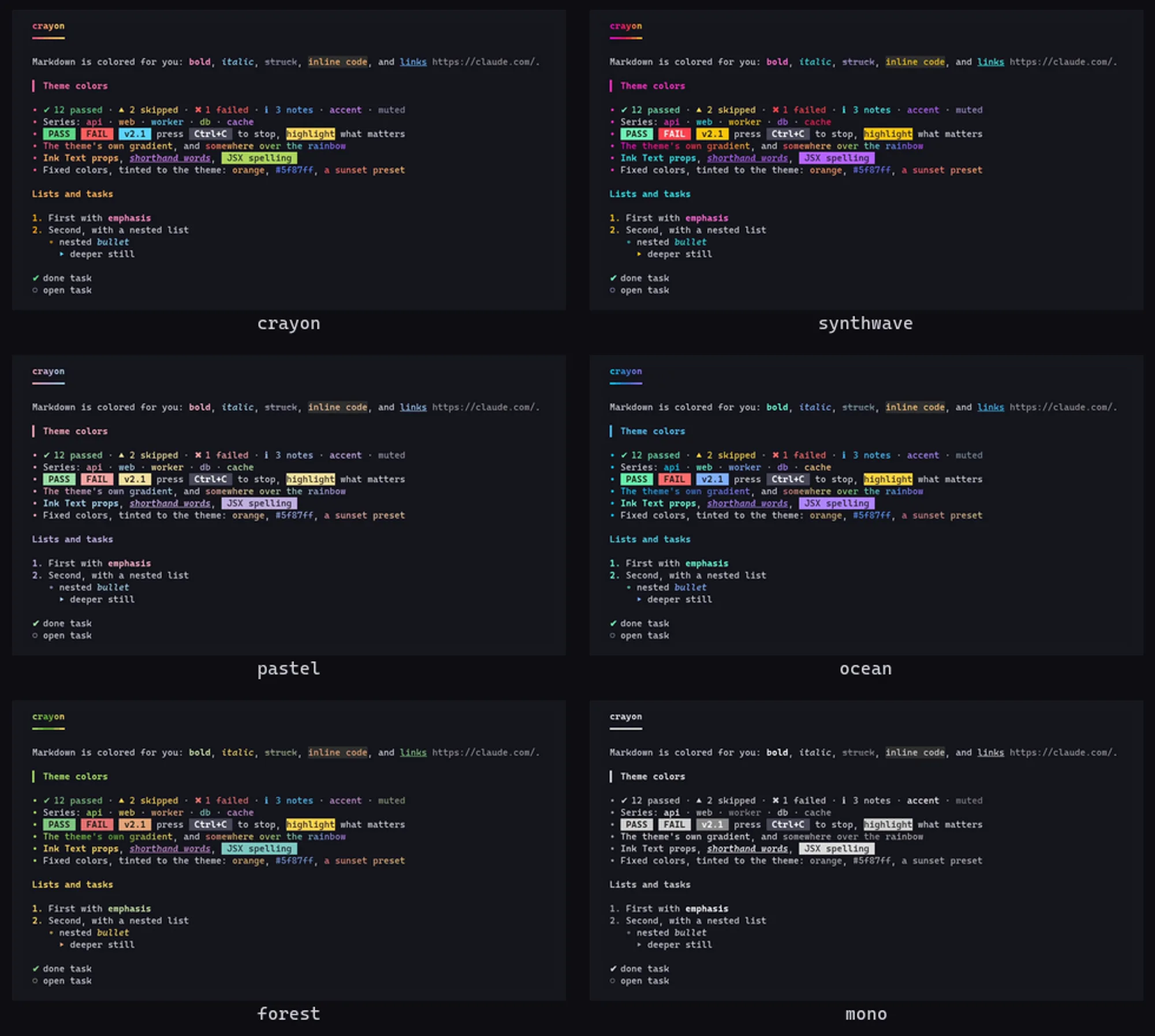
Task: Click the failed cross icon in the mono panel
Action: [x=776, y=800]
